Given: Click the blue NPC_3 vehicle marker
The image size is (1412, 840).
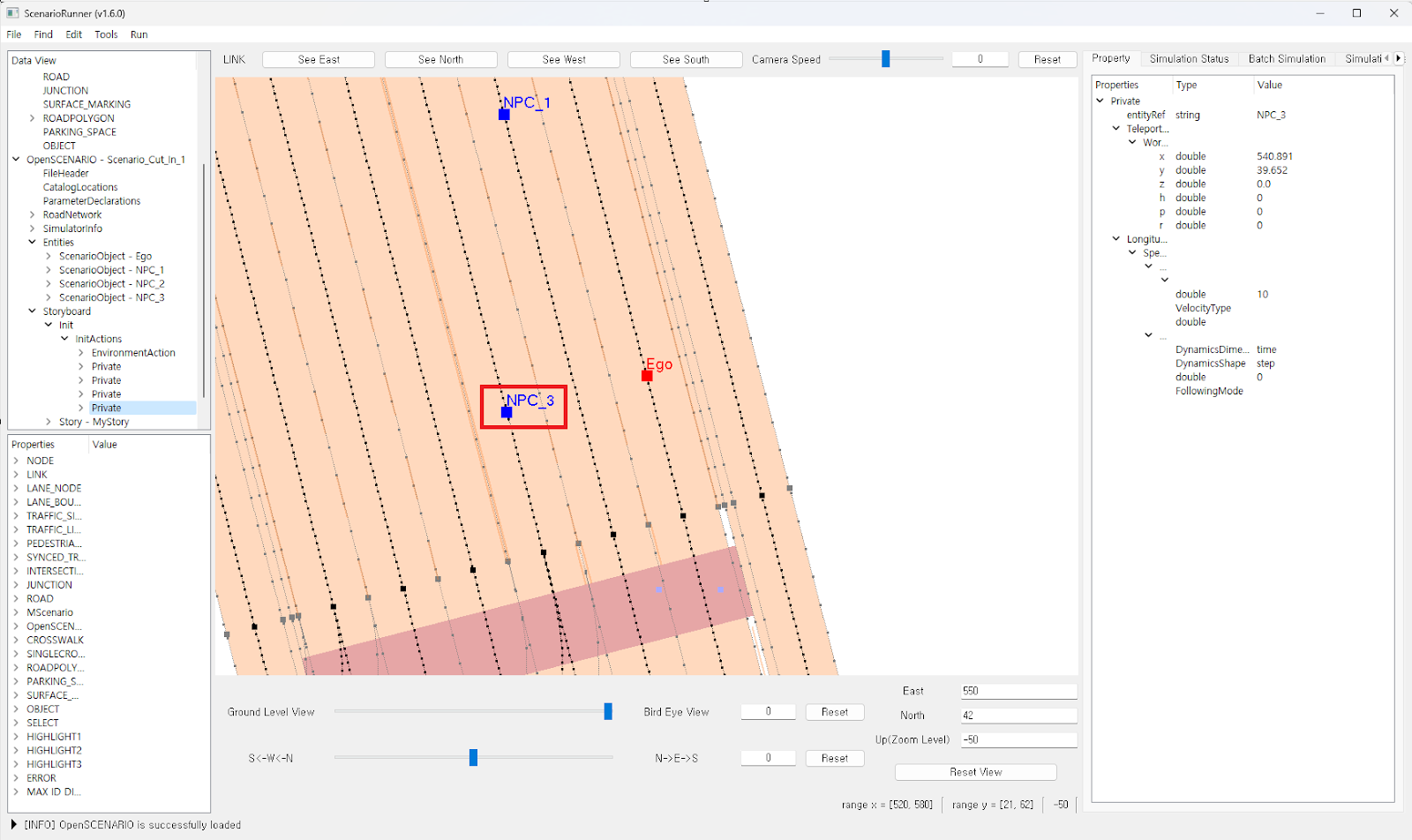Looking at the screenshot, I should (x=507, y=412).
